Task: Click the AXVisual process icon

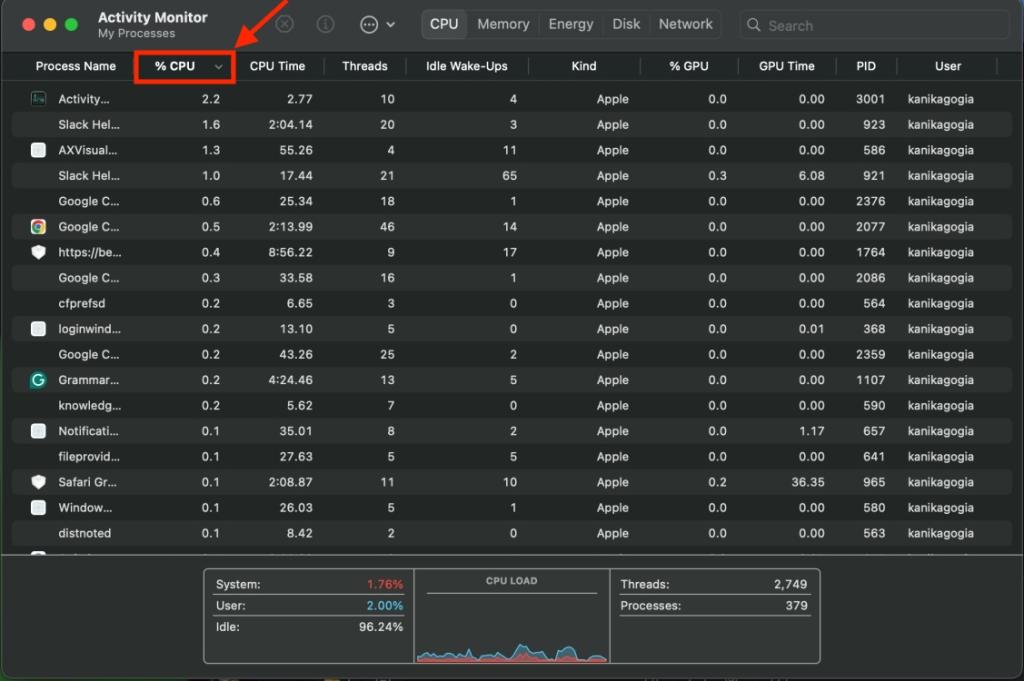Action: click(x=39, y=150)
